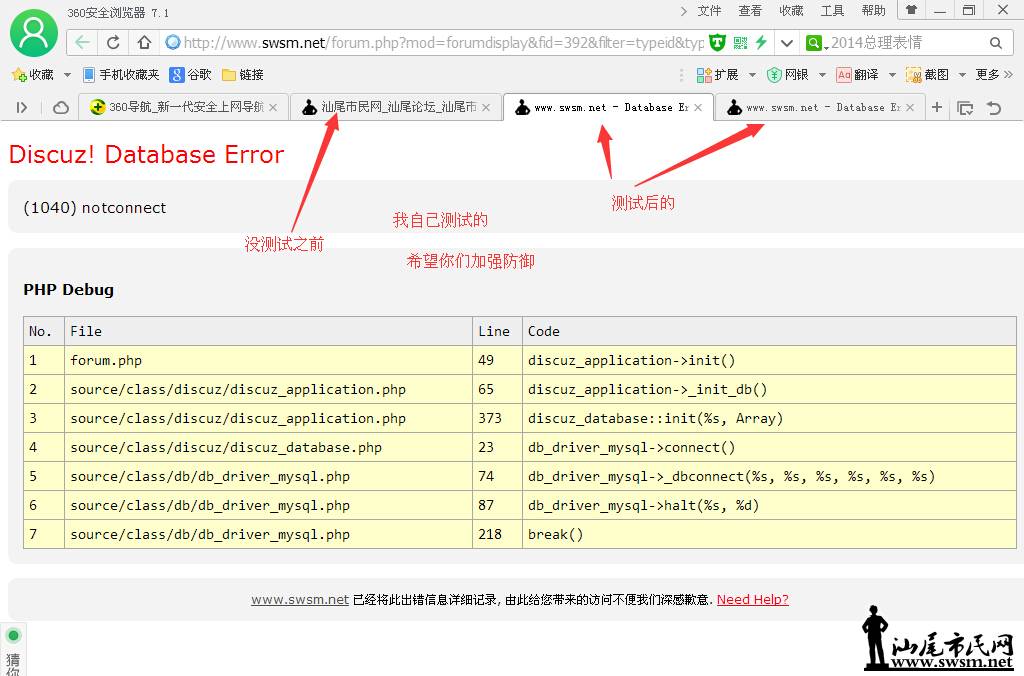The width and height of the screenshot is (1024, 676).
Task: Click the Discuz! Database Error heading
Action: coord(146,154)
